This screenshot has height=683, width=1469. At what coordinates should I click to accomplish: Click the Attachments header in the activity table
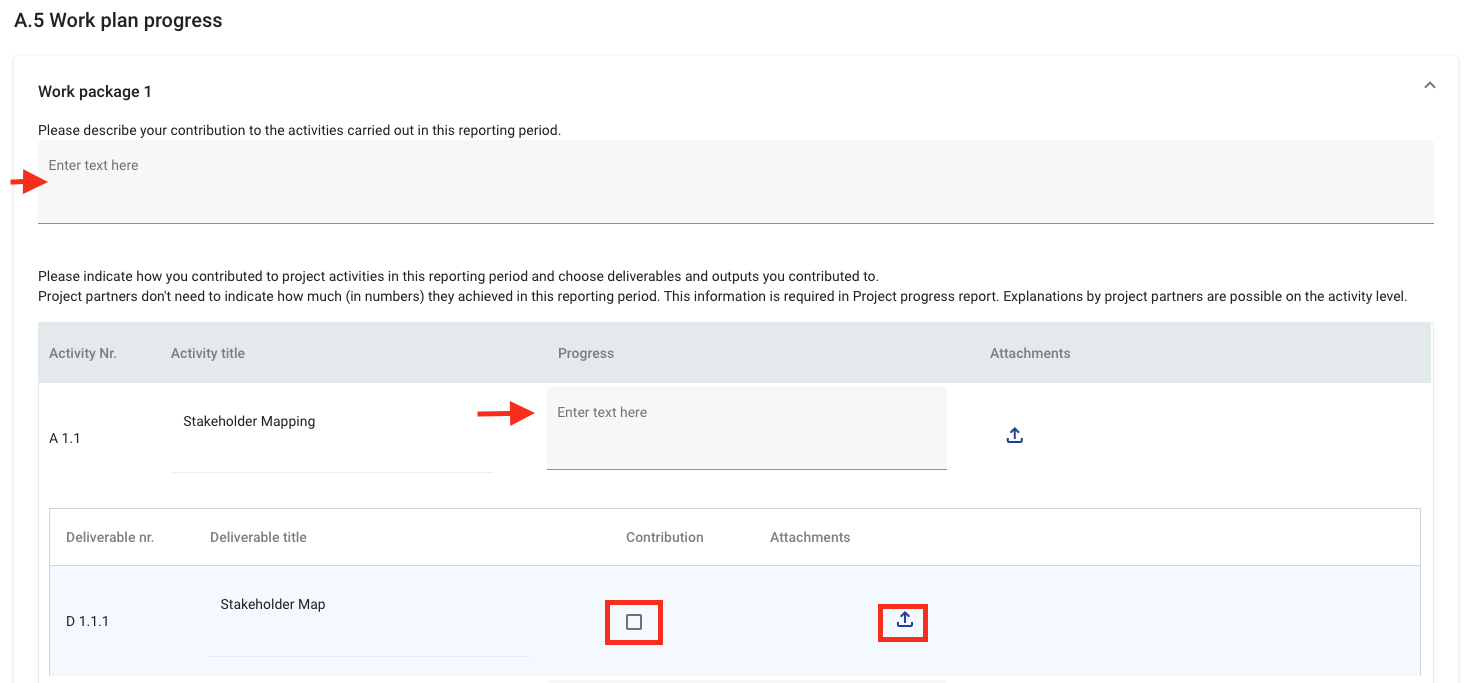pyautogui.click(x=1030, y=353)
